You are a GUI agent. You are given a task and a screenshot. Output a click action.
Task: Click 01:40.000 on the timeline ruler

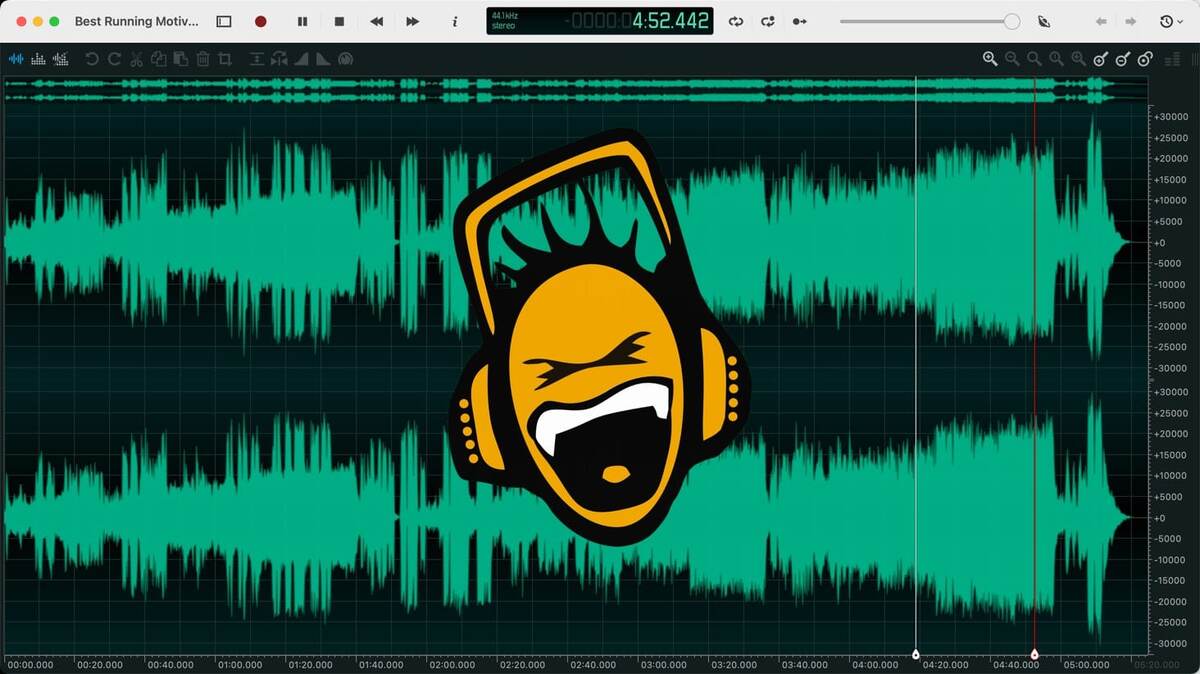(x=381, y=665)
